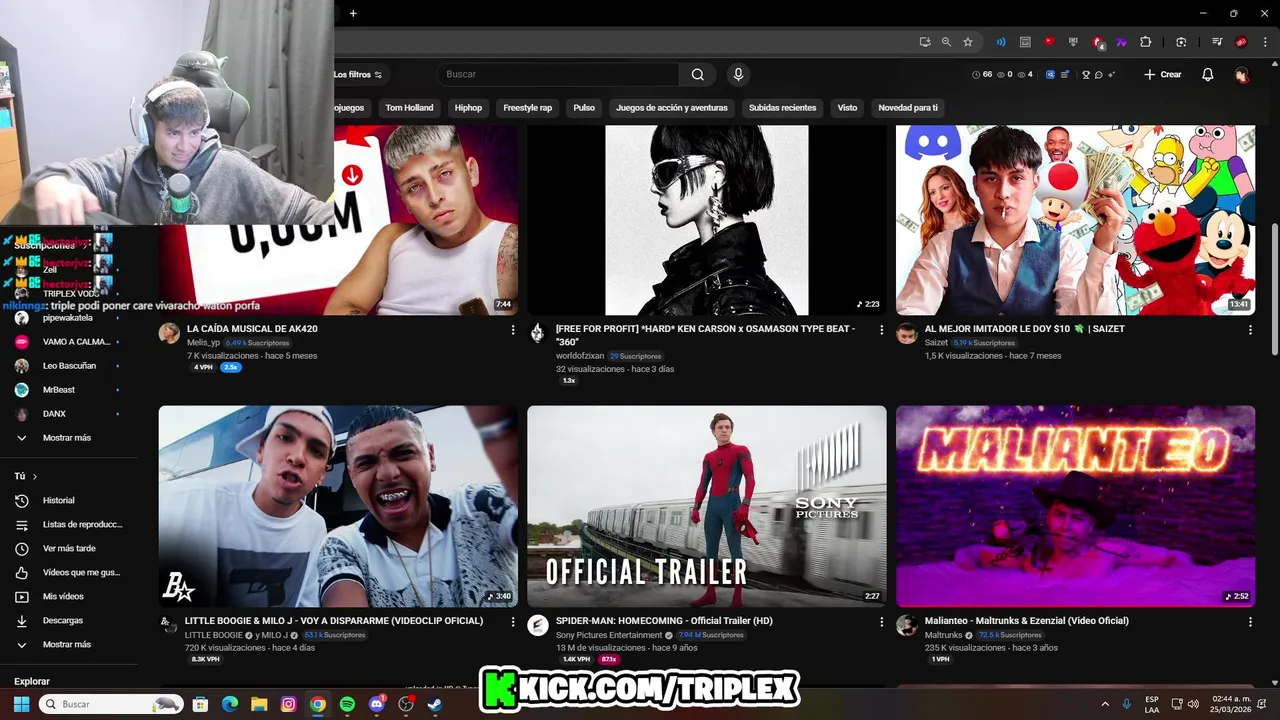Expand Mostrar más under Tú section

coord(66,644)
